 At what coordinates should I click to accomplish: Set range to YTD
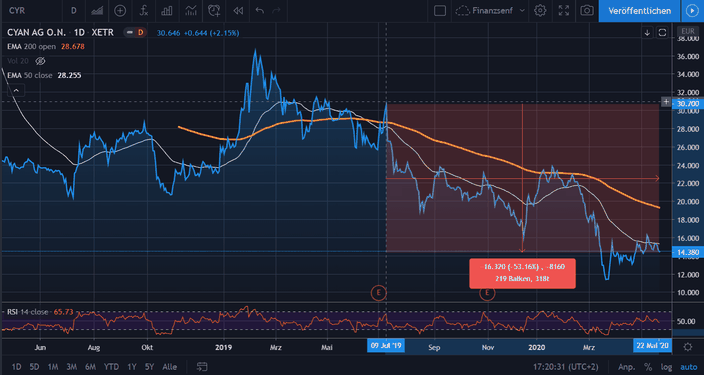[111, 367]
